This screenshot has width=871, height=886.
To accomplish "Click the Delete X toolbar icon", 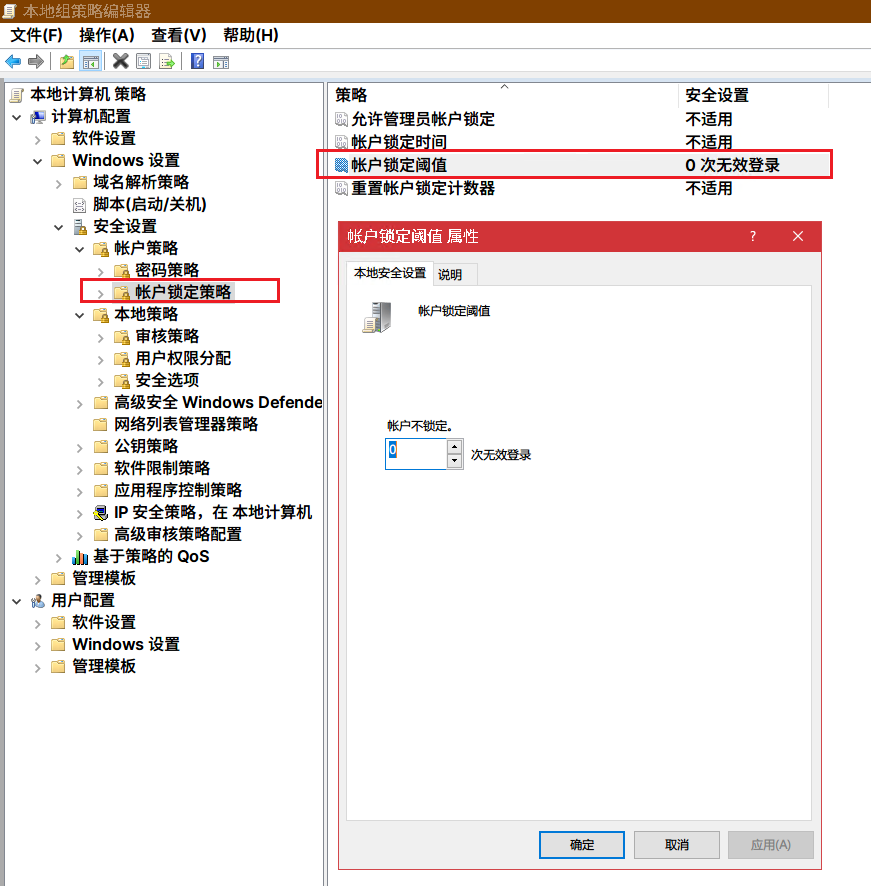I will 120,61.
